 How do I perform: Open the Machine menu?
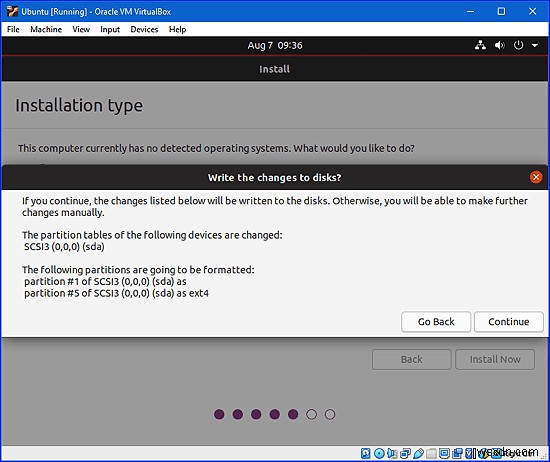point(46,29)
